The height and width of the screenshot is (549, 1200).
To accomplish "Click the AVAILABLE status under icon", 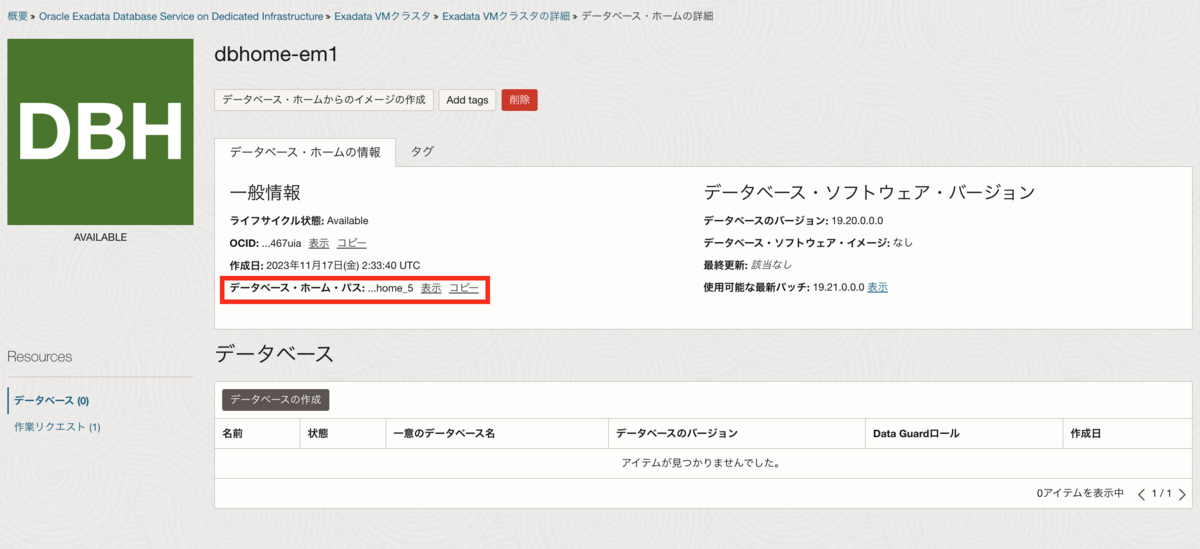I will click(100, 238).
